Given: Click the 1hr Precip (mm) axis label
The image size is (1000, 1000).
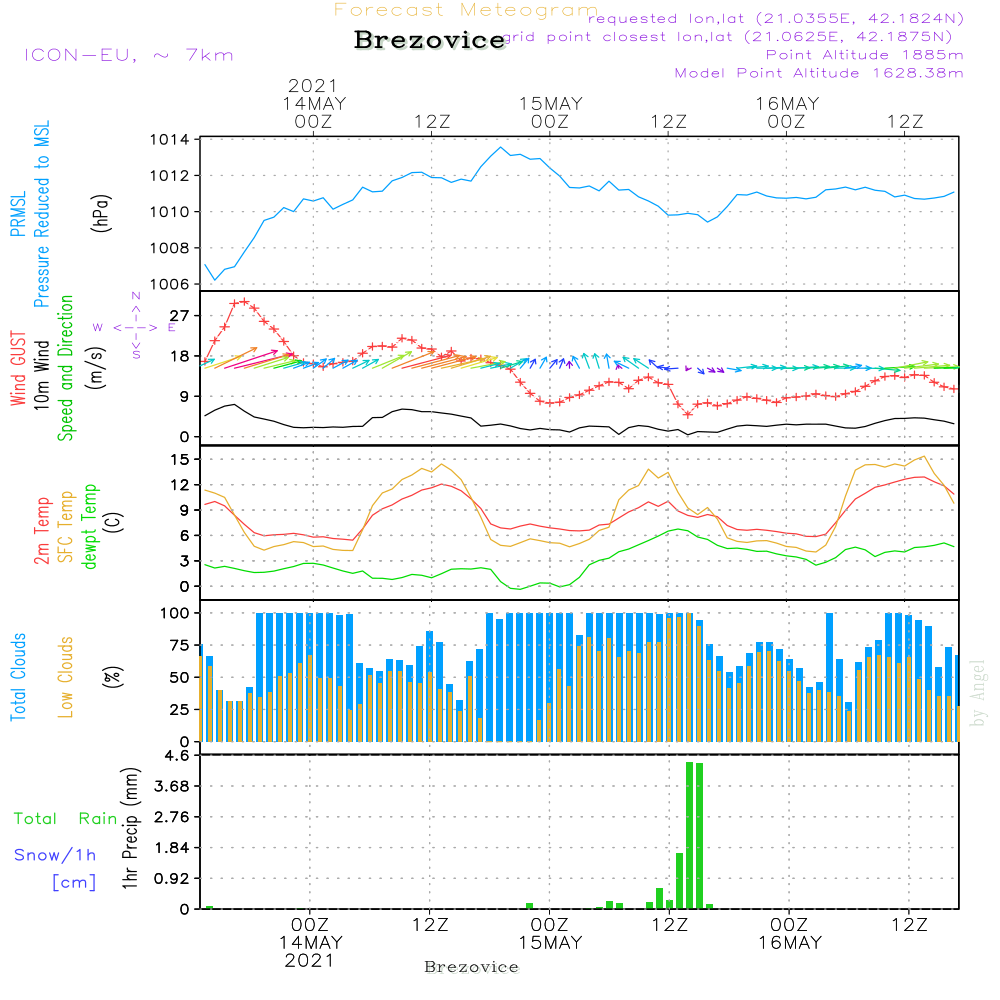Looking at the screenshot, I should 130,828.
